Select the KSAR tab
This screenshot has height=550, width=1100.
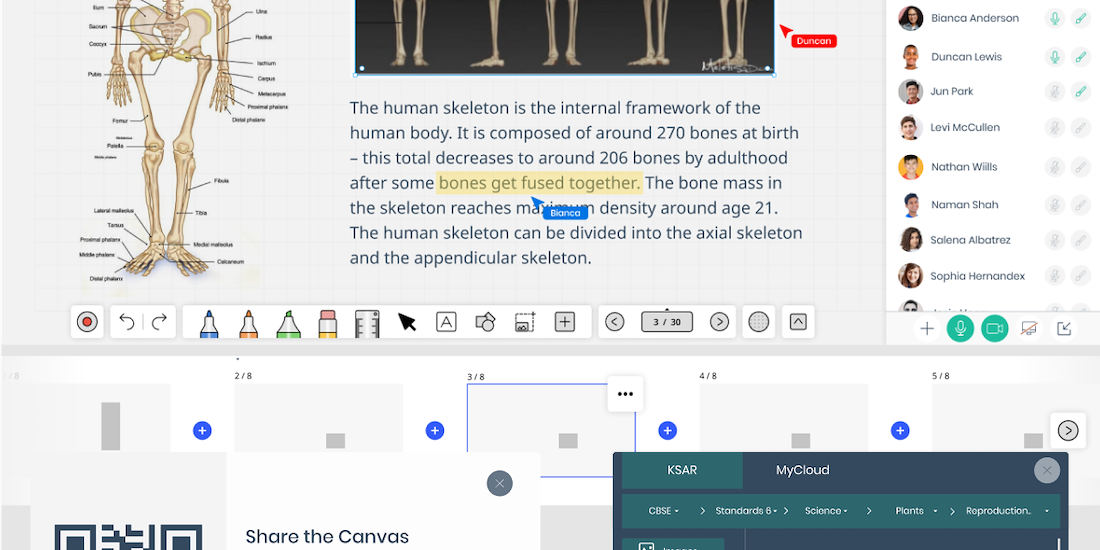tap(682, 470)
